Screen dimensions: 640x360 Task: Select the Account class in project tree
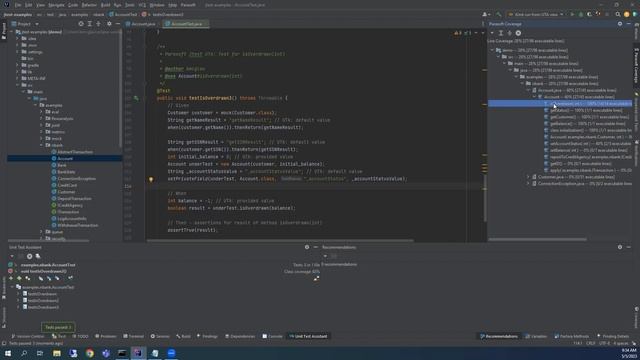64,158
